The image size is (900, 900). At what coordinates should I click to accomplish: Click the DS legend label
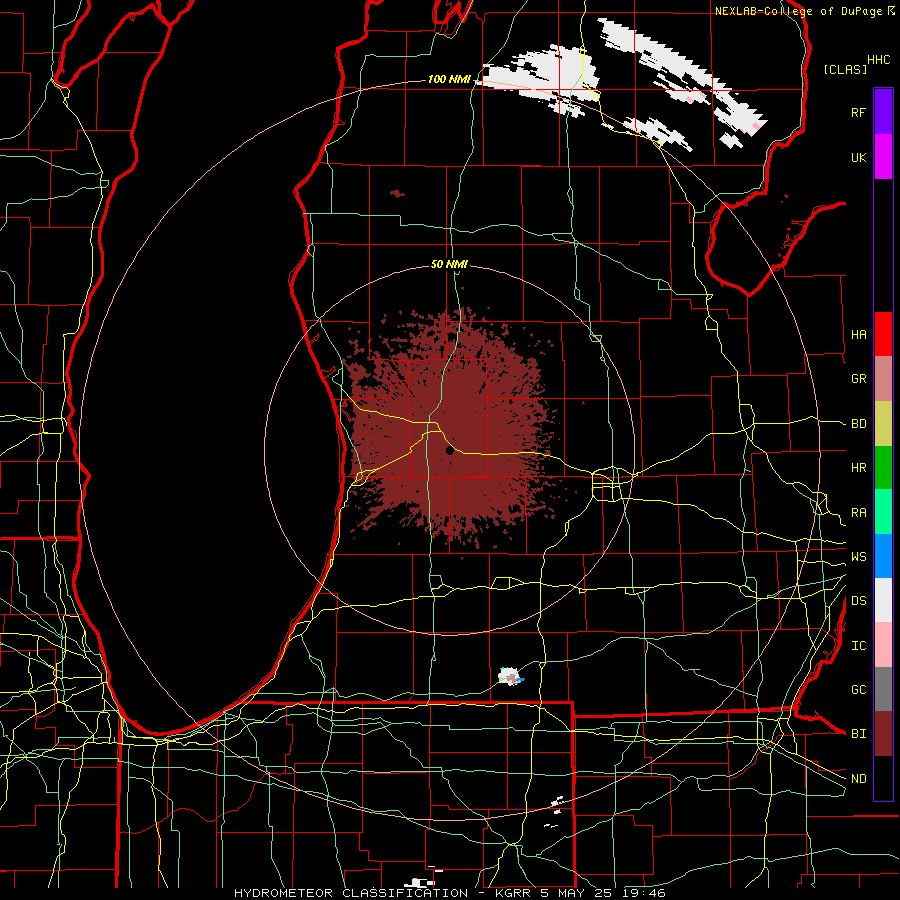click(x=858, y=600)
